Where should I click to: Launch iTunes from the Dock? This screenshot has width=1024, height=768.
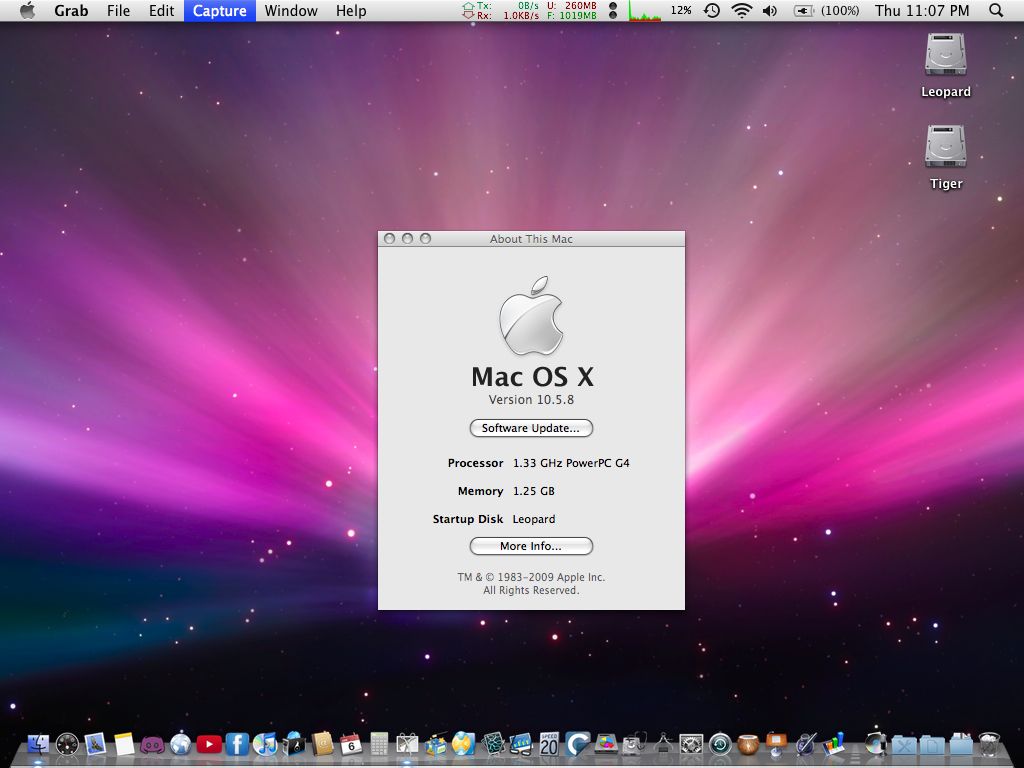point(265,744)
